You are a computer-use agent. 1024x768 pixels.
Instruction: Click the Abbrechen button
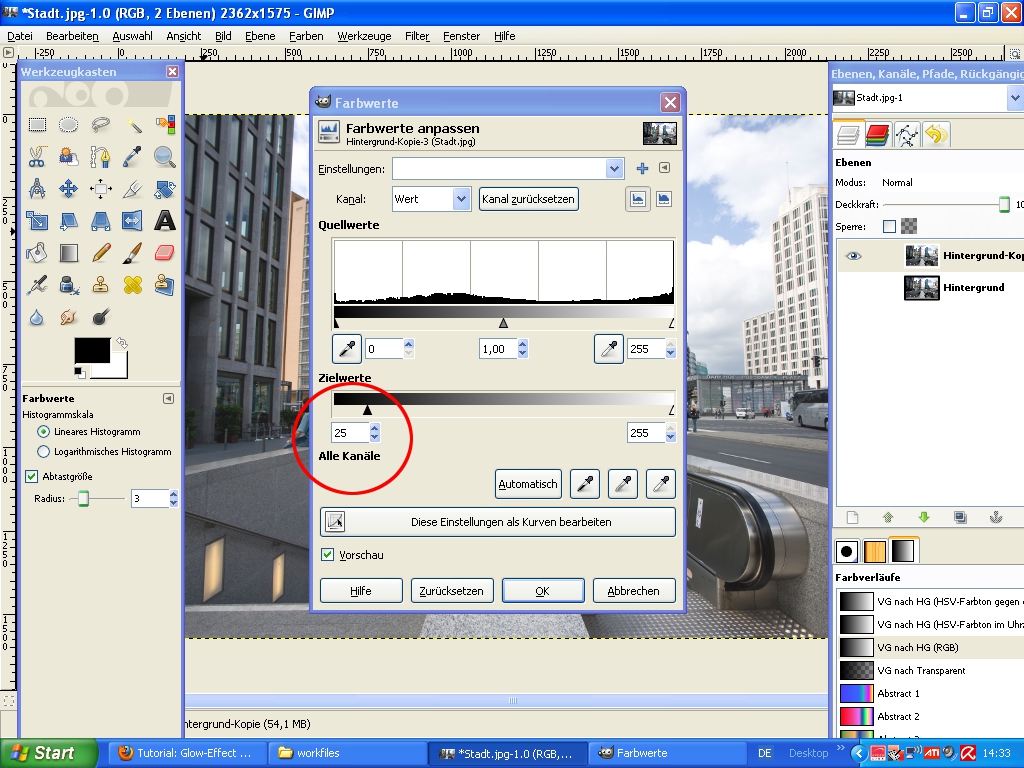click(633, 590)
